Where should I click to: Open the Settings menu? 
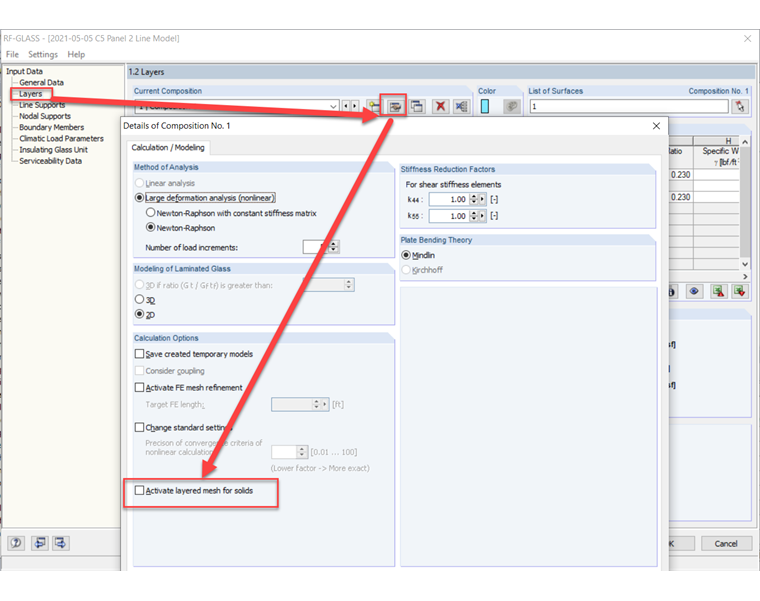click(43, 54)
